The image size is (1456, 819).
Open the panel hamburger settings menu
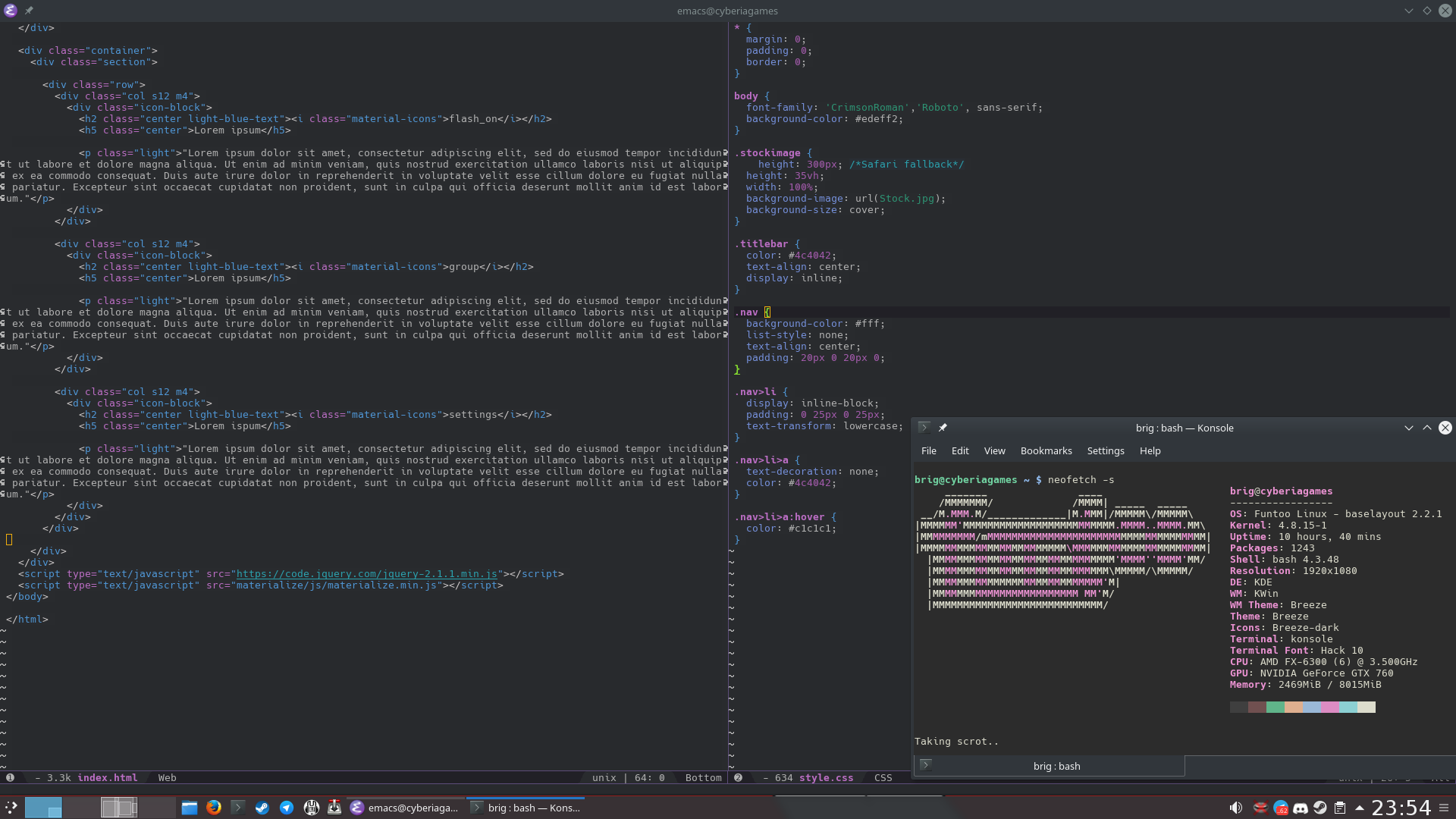click(x=1444, y=808)
